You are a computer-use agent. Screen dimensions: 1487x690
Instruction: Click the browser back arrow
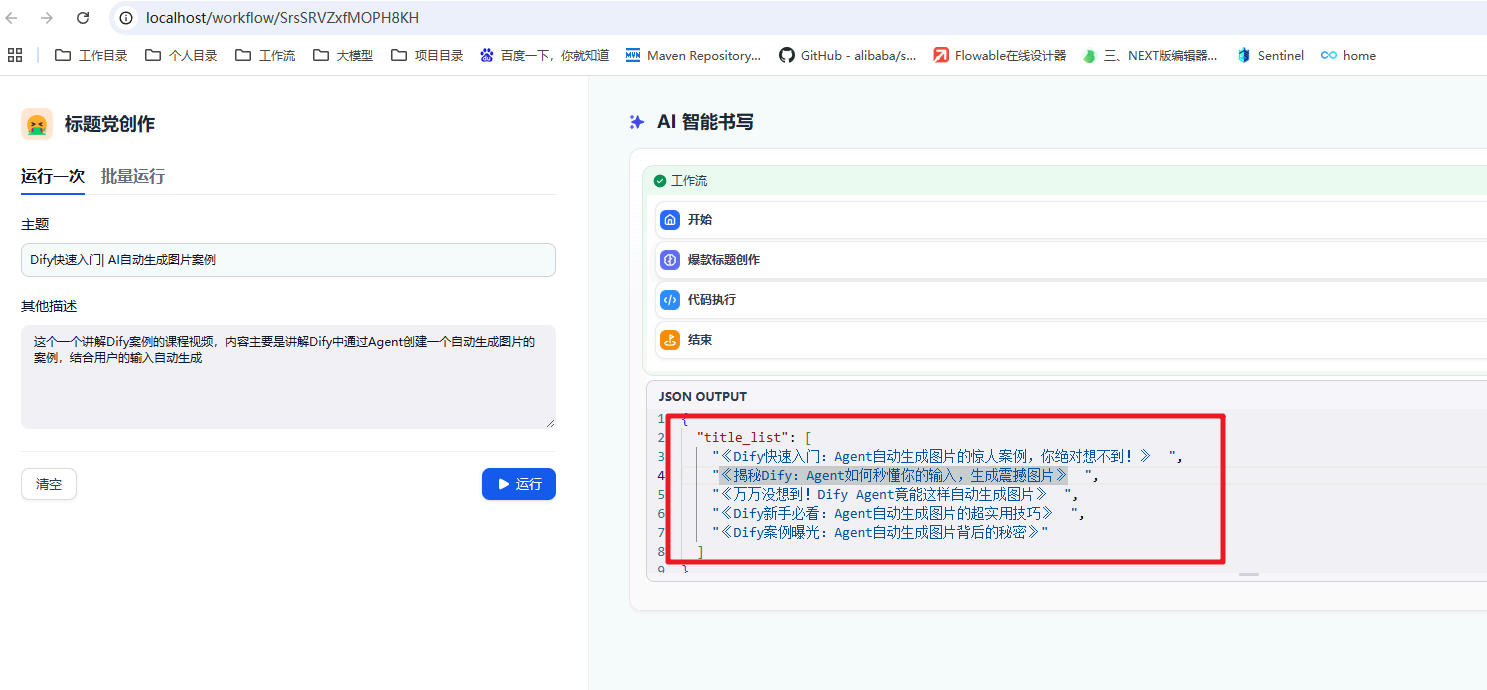[13, 18]
